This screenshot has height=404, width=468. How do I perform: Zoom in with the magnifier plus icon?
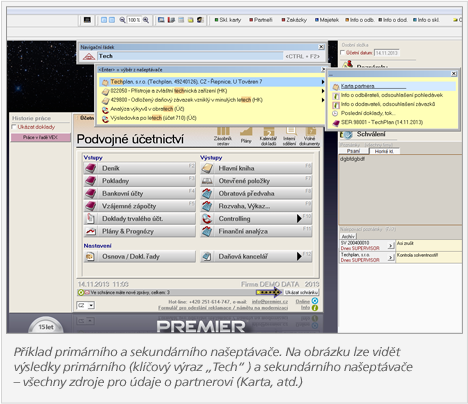click(x=146, y=20)
